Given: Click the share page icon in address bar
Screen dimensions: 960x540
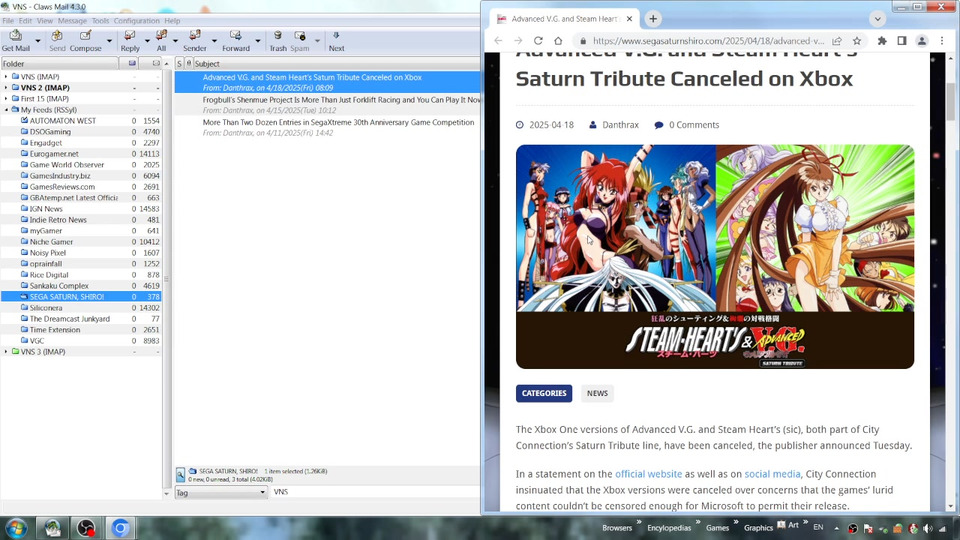Looking at the screenshot, I should (x=837, y=41).
